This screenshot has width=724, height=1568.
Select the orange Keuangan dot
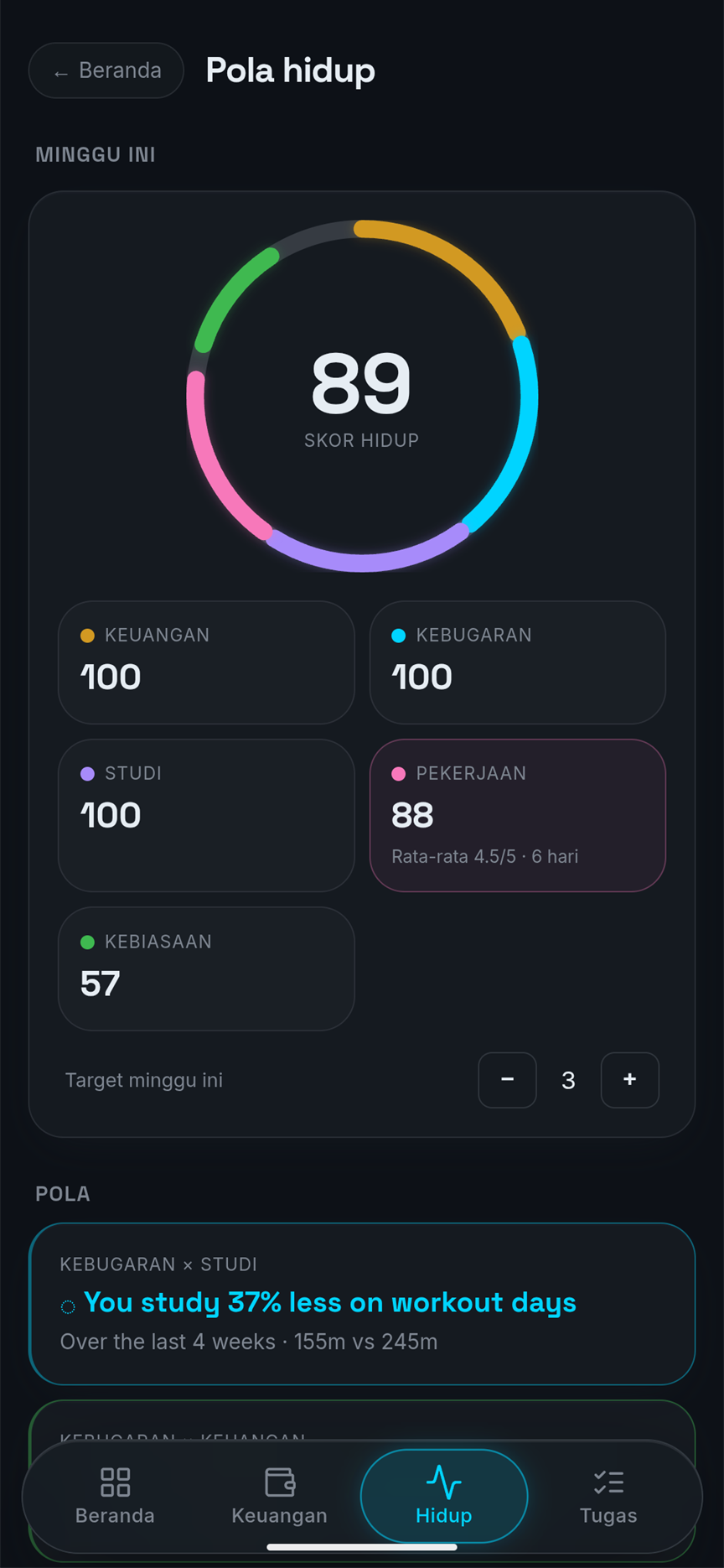coord(87,636)
